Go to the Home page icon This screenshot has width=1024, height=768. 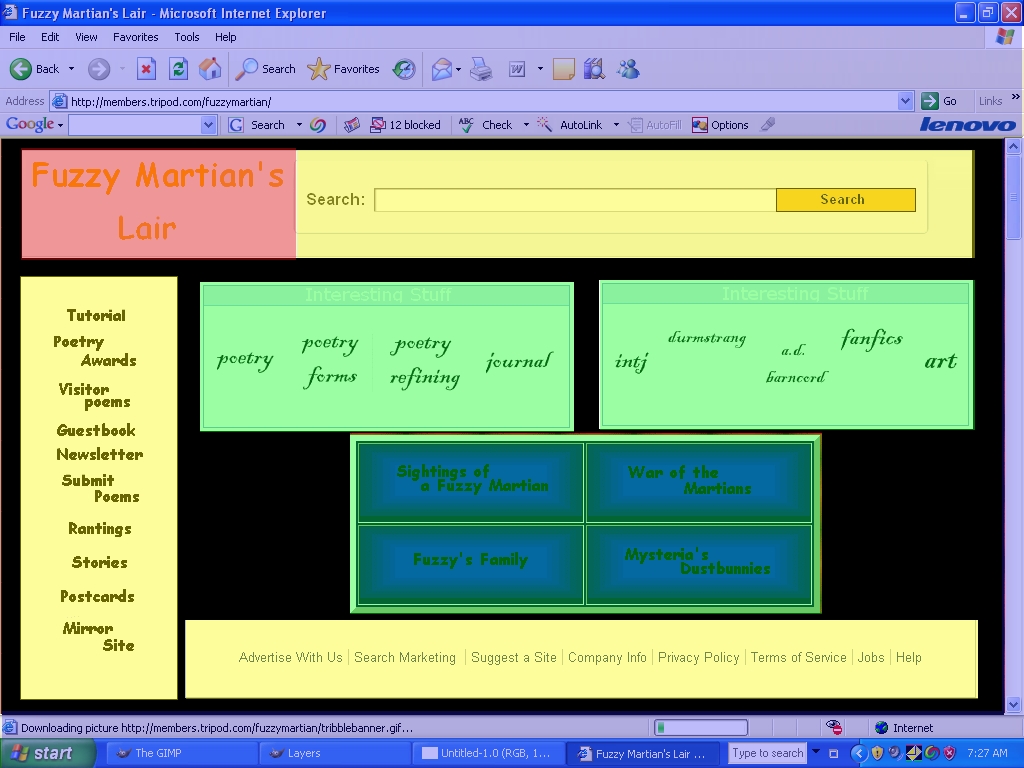click(x=210, y=69)
